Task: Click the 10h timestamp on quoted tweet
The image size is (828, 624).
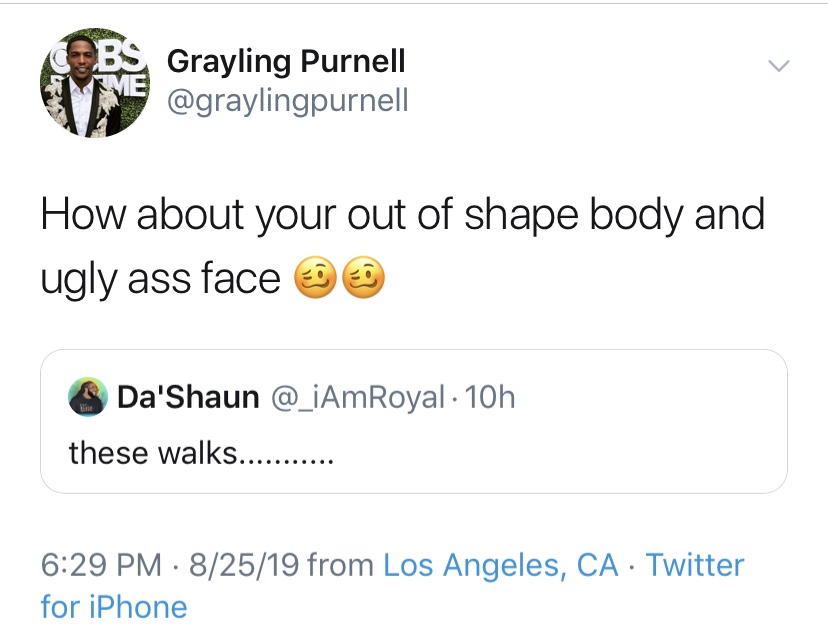Action: tap(490, 397)
